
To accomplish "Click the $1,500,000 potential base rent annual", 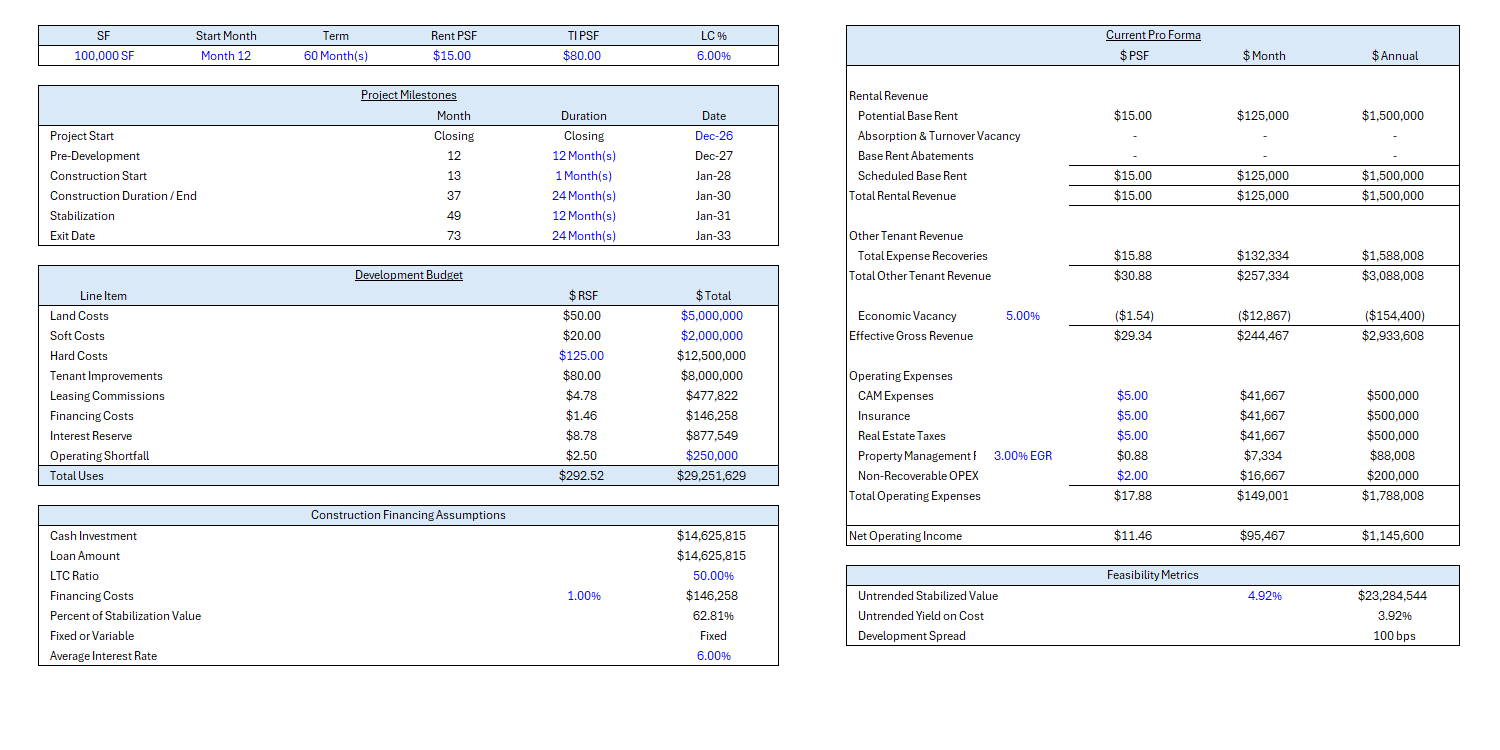I will pos(1393,116).
